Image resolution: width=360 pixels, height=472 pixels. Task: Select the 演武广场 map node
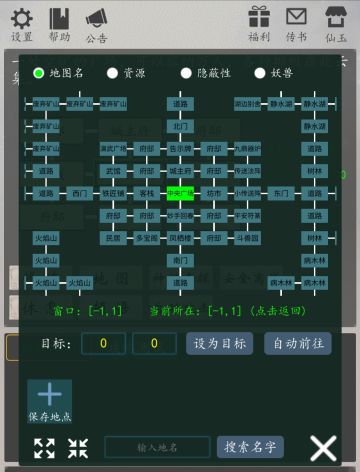click(x=113, y=149)
